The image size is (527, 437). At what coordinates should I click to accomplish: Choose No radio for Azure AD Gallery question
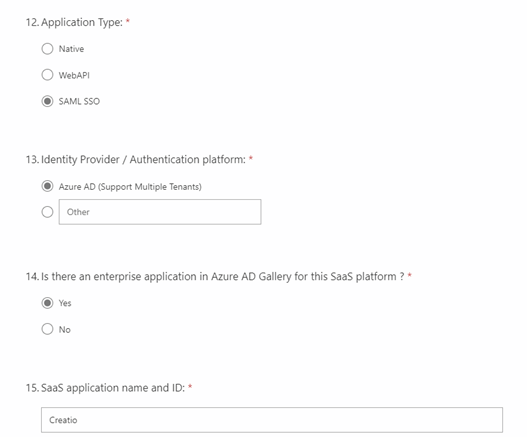(x=47, y=329)
